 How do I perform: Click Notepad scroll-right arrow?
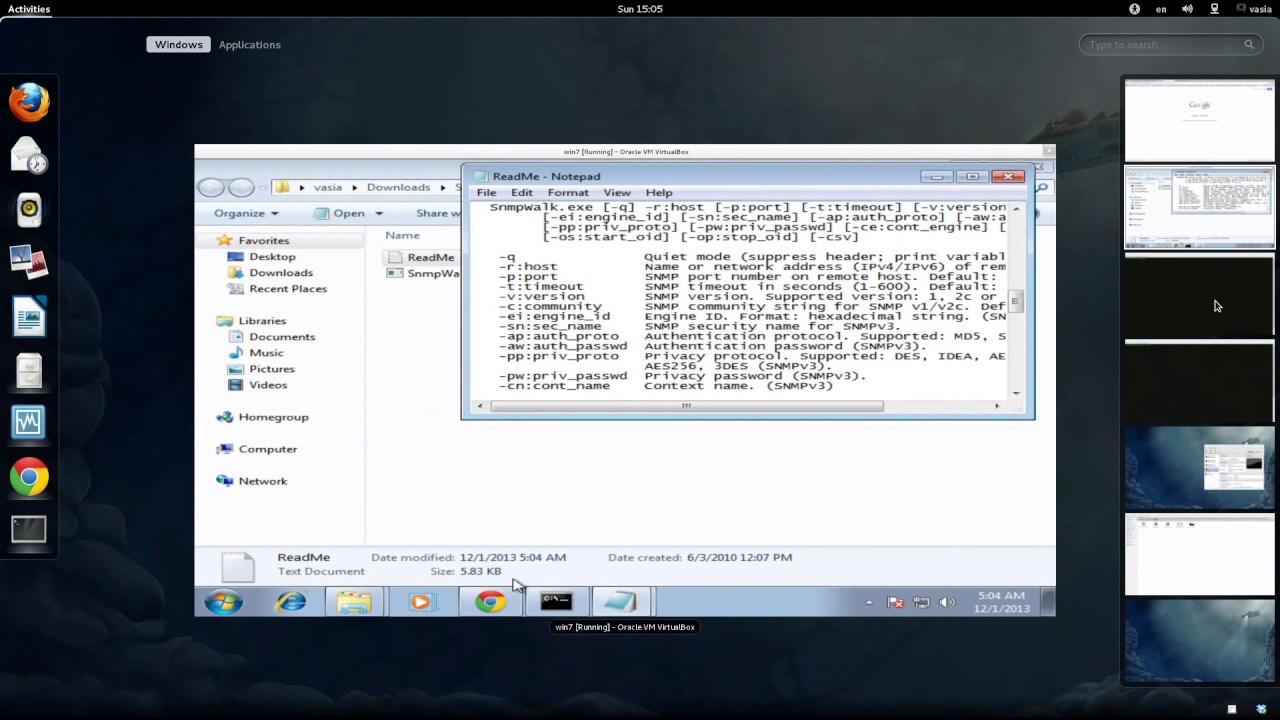997,406
